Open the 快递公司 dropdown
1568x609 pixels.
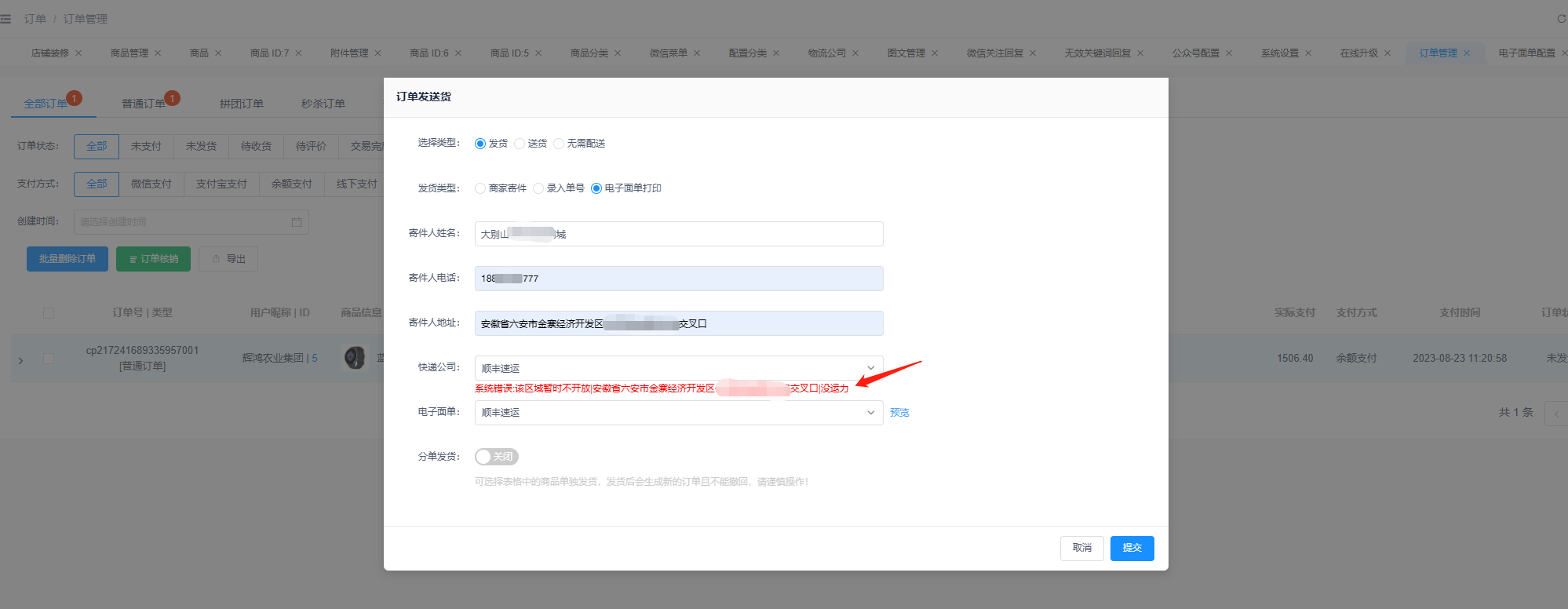point(679,368)
